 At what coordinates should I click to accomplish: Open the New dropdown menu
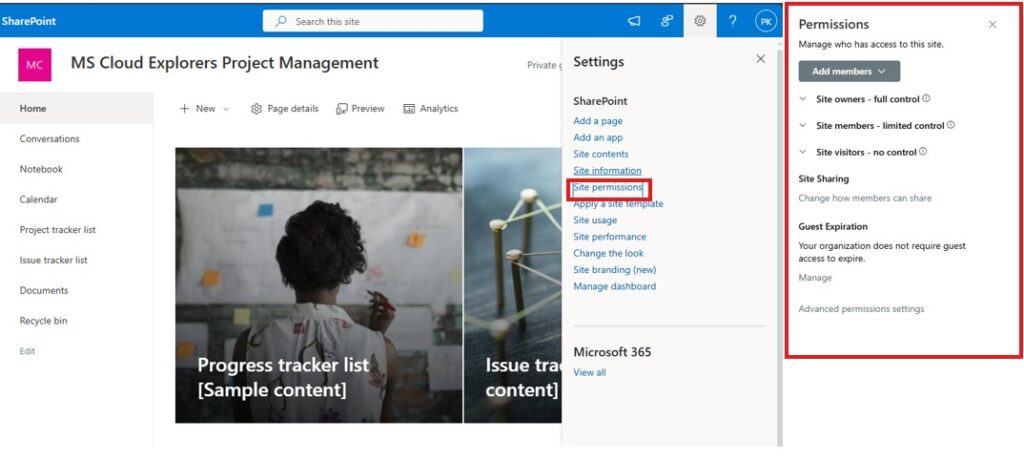204,108
